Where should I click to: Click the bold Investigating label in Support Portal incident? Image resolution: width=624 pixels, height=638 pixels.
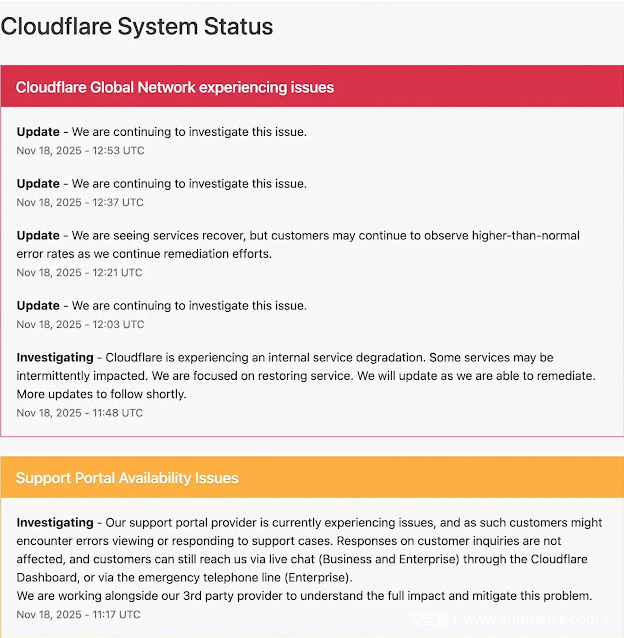coord(55,523)
